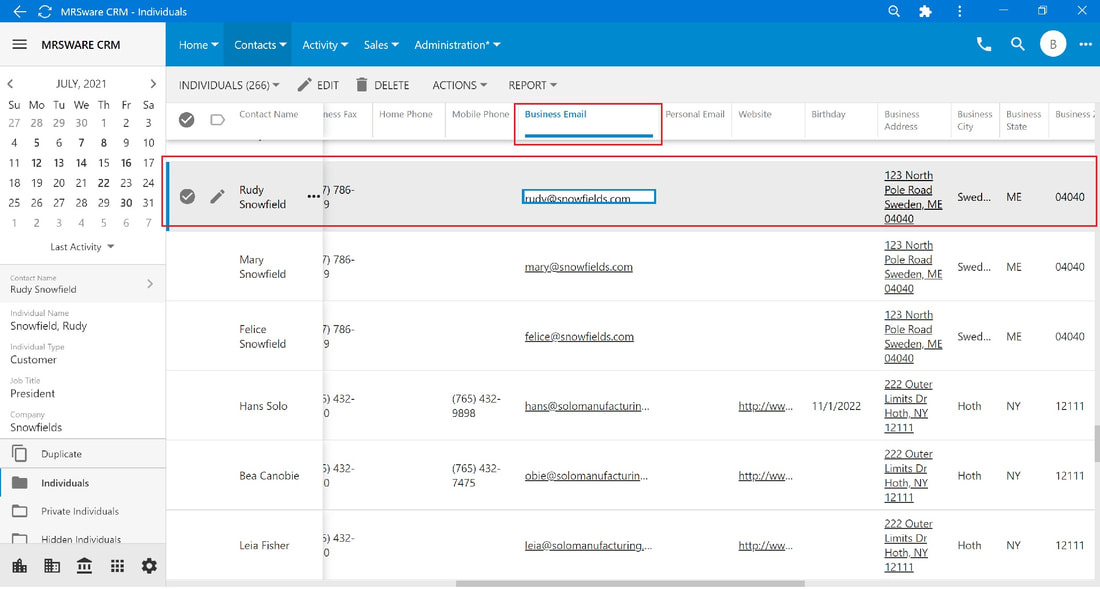Open the settings gear in bottom sidebar
Screen dimensions: 1100x589
tap(149, 566)
